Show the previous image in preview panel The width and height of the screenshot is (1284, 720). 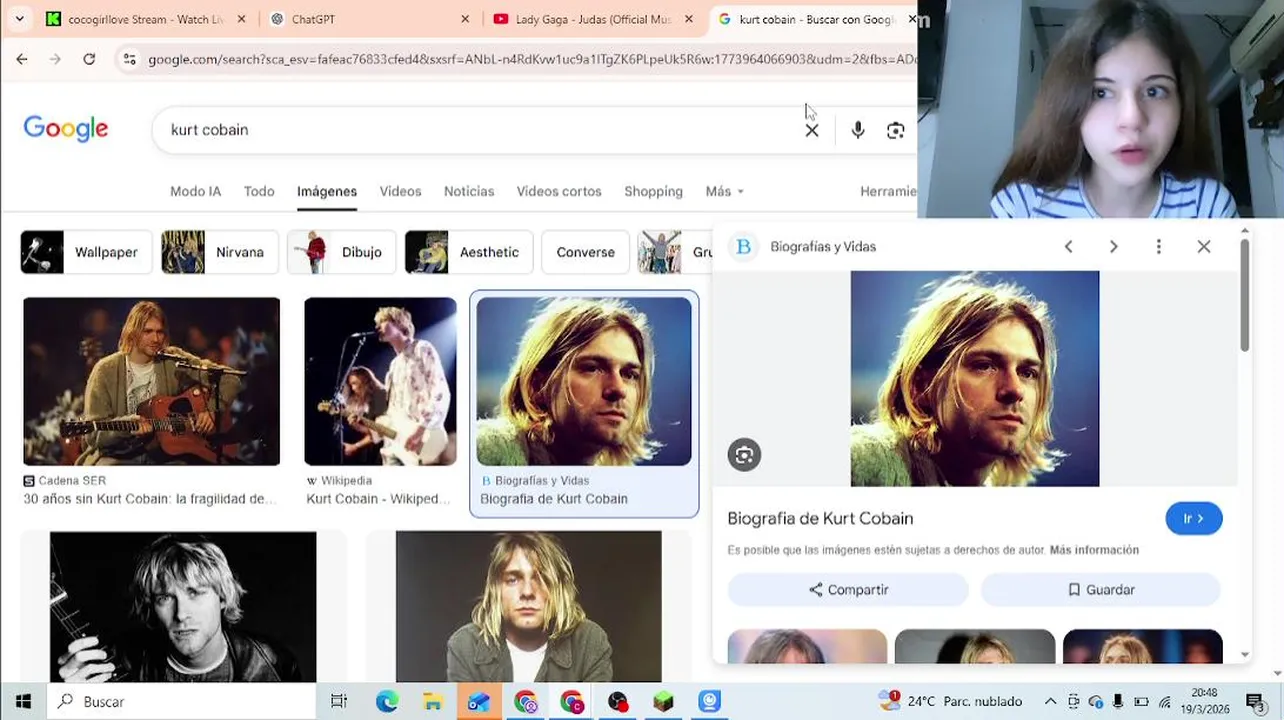[x=1068, y=247]
